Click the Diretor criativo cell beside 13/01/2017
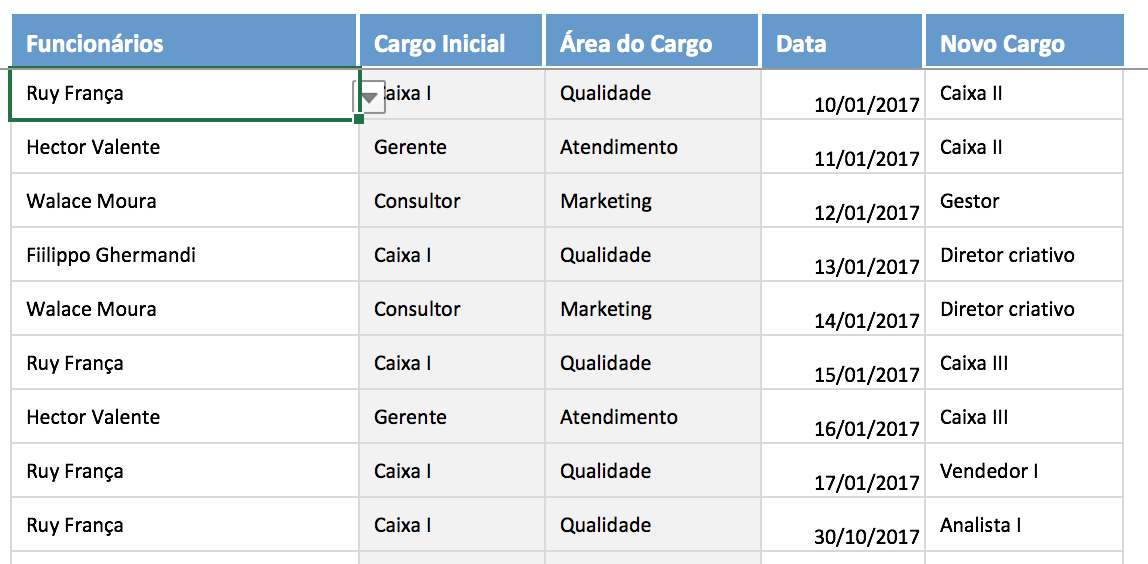The height and width of the screenshot is (564, 1148). tap(1023, 256)
